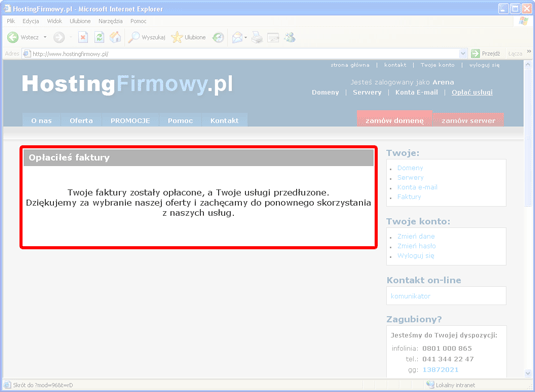Click the Przejdź go arrow icon
Screen dimensions: 535x392
click(x=475, y=54)
